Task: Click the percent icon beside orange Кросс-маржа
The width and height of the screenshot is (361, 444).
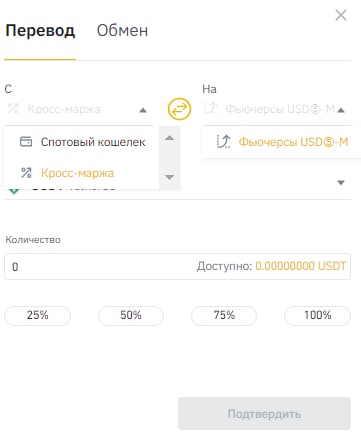Action: [26, 173]
